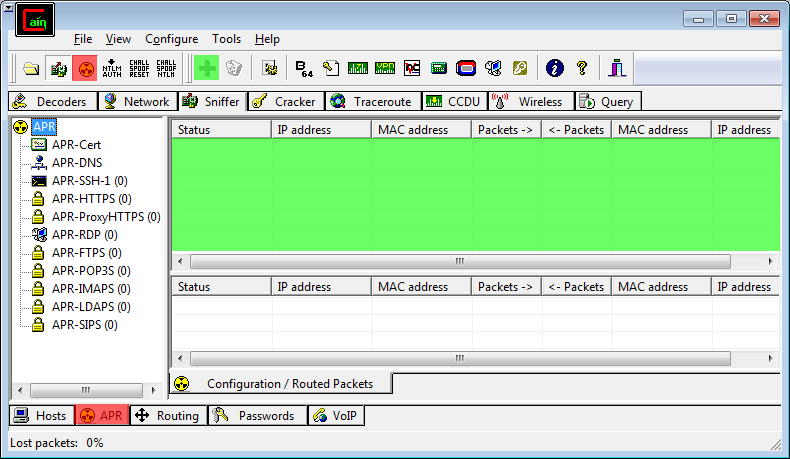
Task: Toggle the Start/Stop Sniffer toolbar button
Action: click(58, 68)
